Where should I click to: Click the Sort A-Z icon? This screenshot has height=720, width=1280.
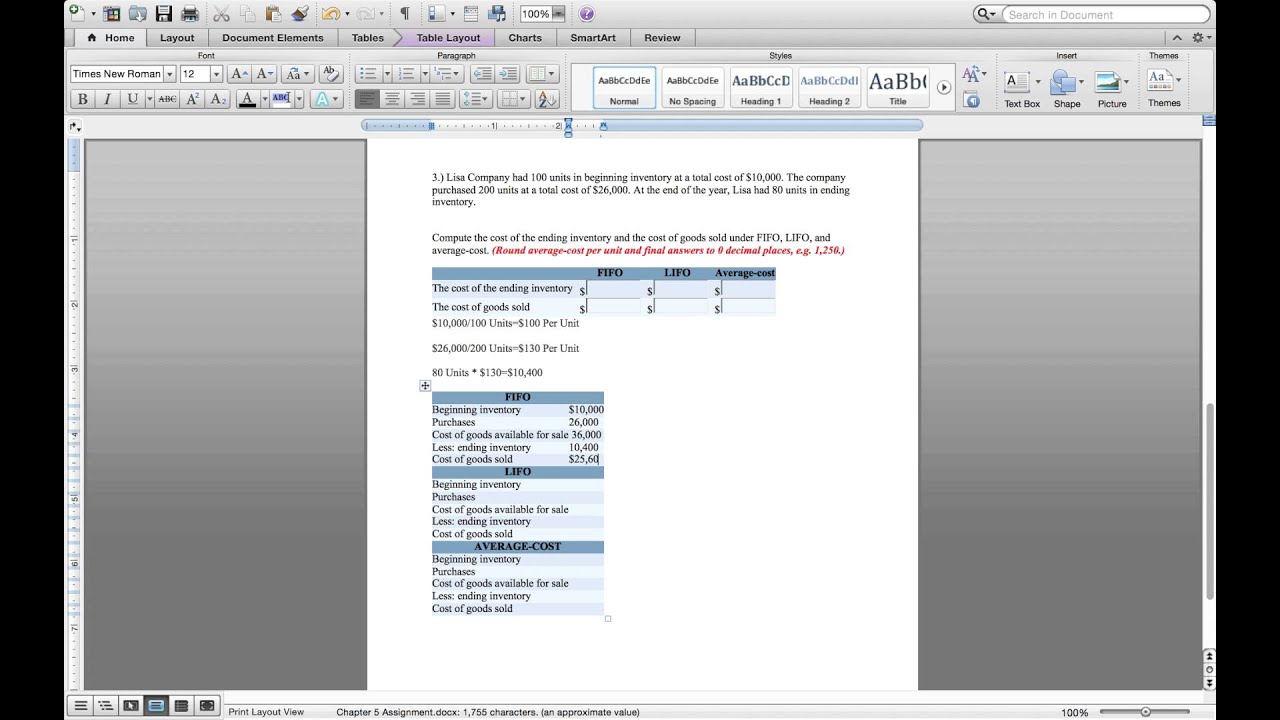click(x=547, y=99)
